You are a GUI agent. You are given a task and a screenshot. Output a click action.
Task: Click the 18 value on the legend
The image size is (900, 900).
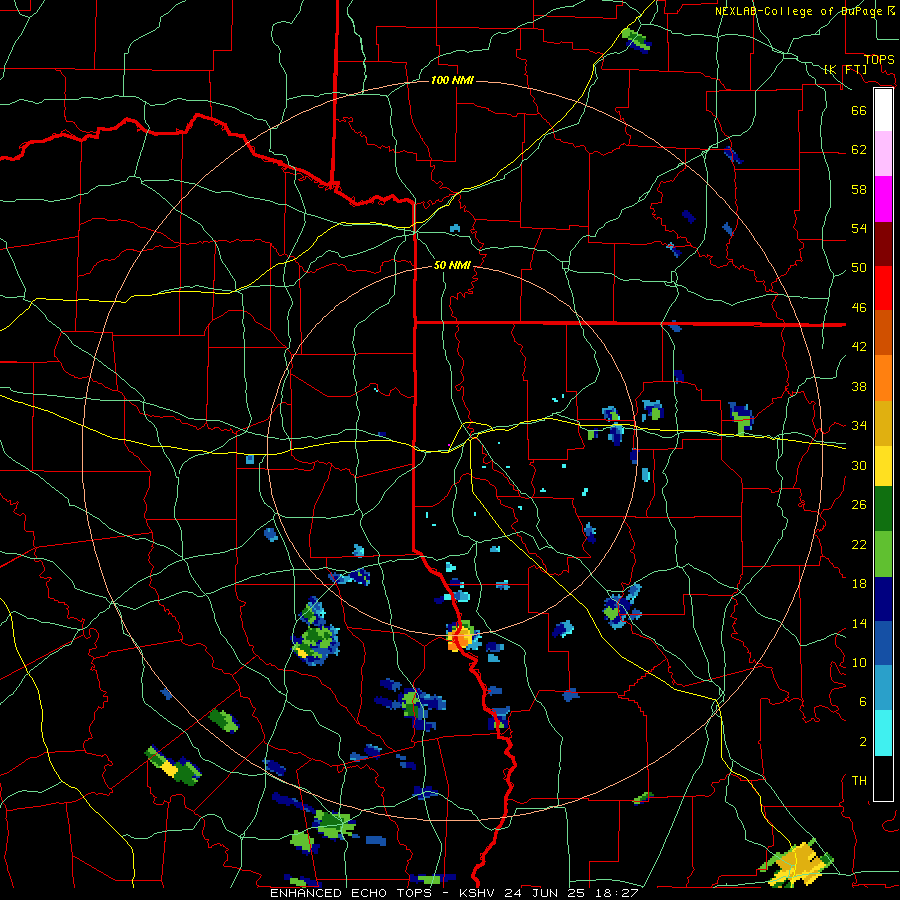pyautogui.click(x=859, y=584)
